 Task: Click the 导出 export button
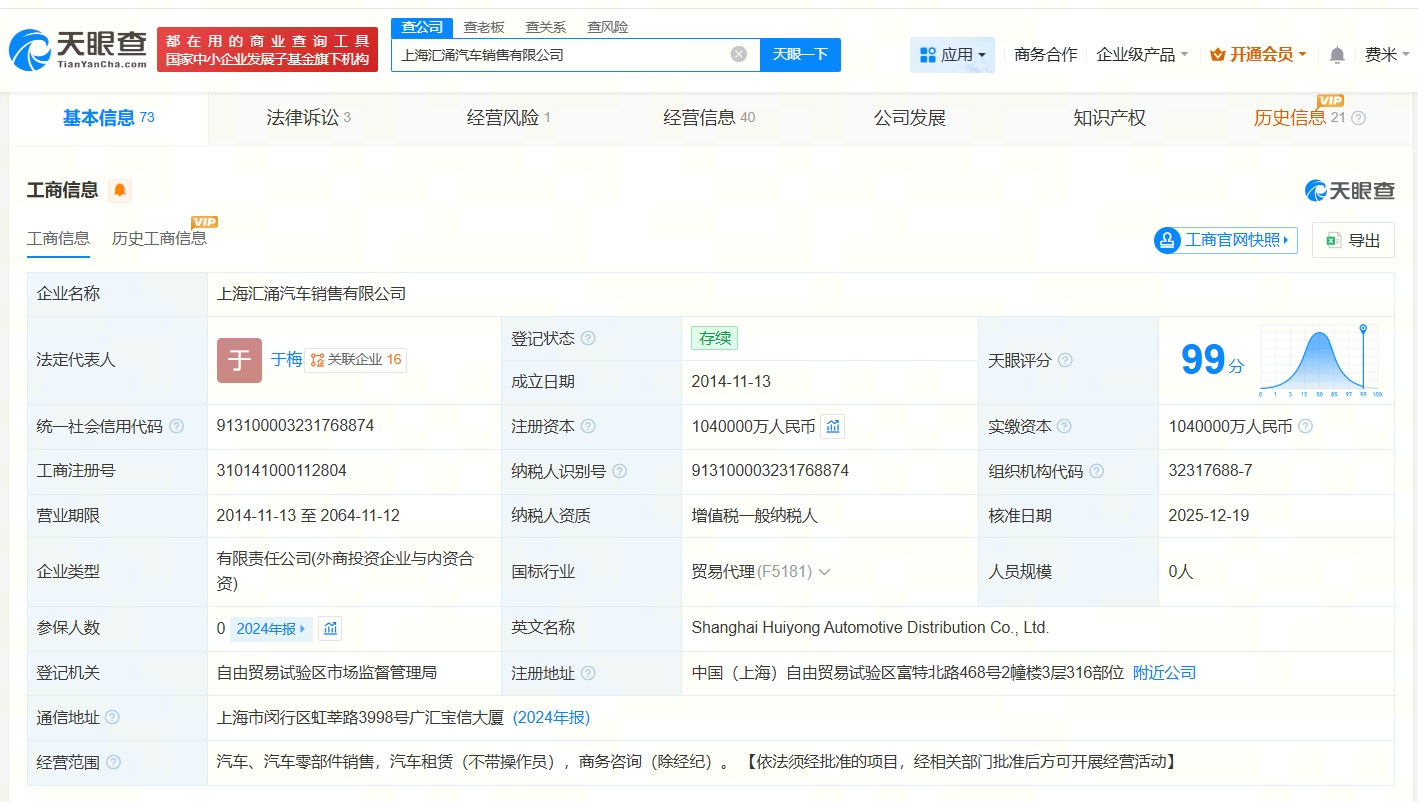coord(1353,240)
